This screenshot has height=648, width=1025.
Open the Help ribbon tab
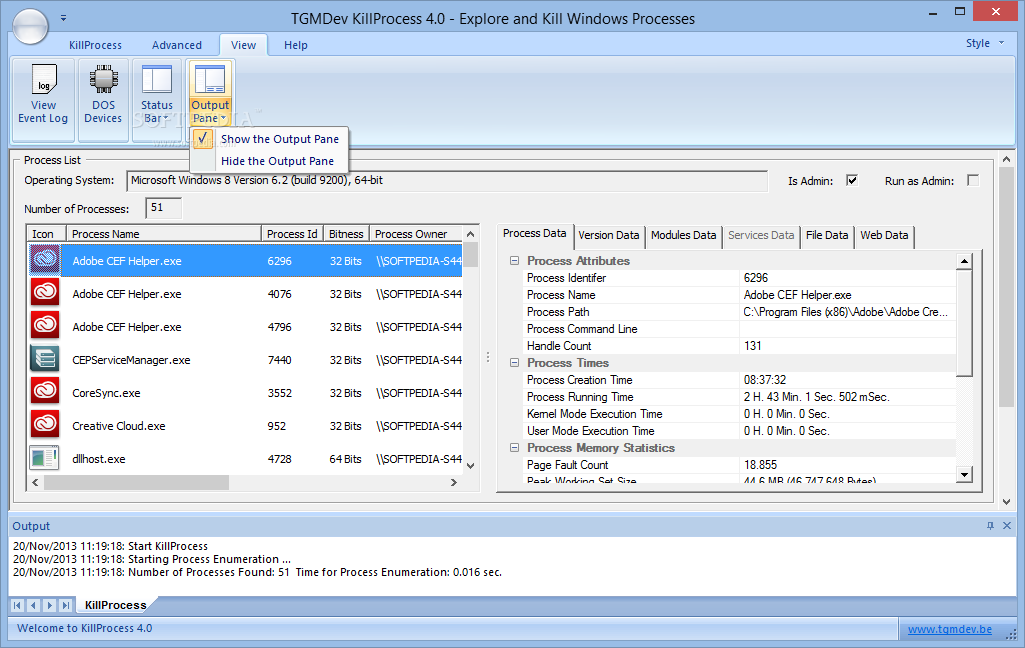[x=295, y=45]
